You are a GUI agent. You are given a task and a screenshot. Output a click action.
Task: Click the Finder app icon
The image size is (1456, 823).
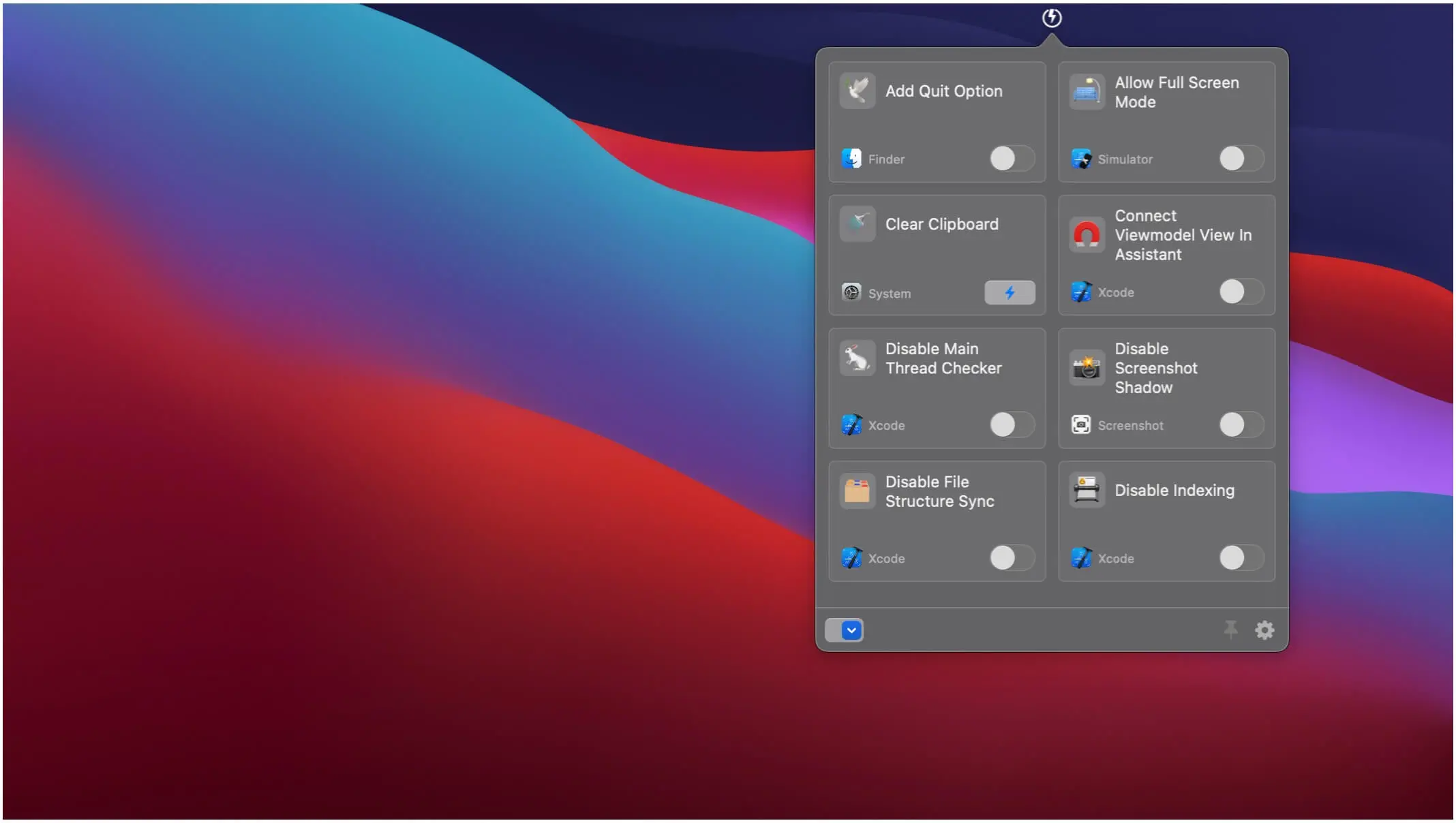[851, 159]
